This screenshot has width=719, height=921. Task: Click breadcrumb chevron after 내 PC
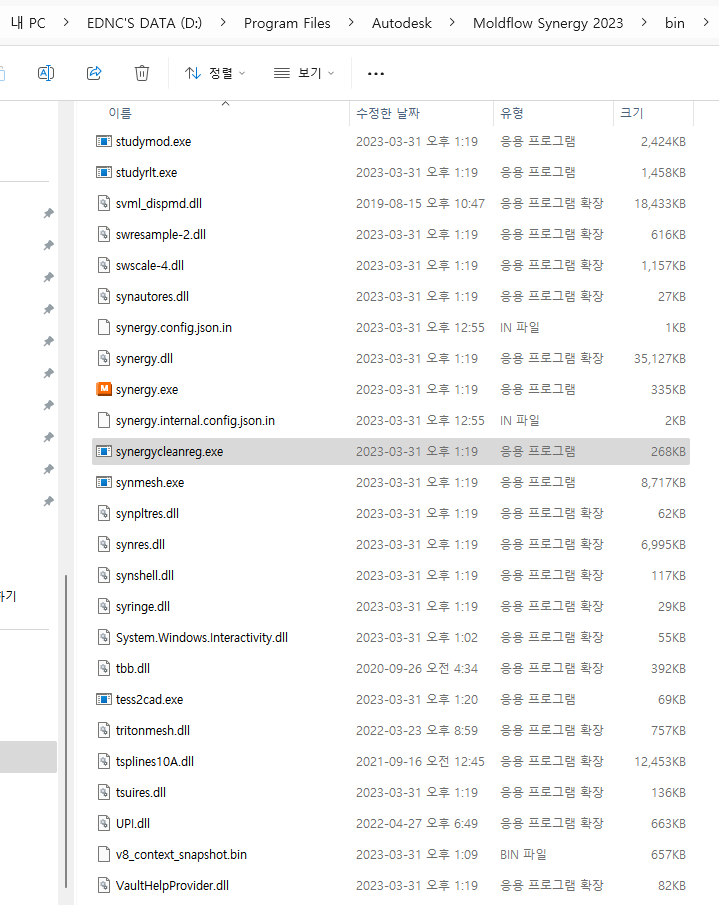pos(66,22)
